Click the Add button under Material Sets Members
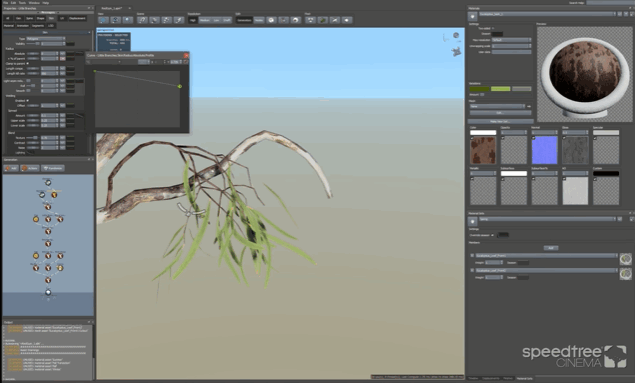 click(x=550, y=248)
